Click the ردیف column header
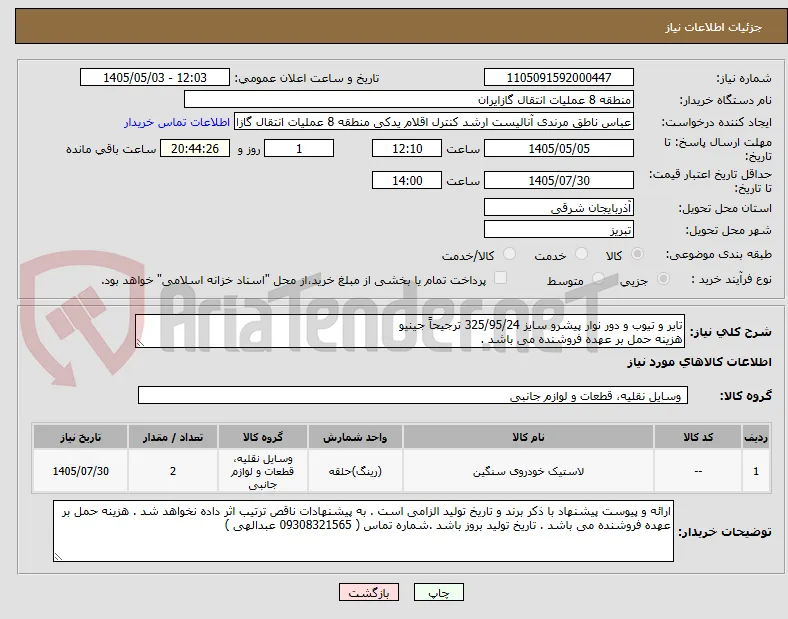The image size is (788, 619). point(756,437)
